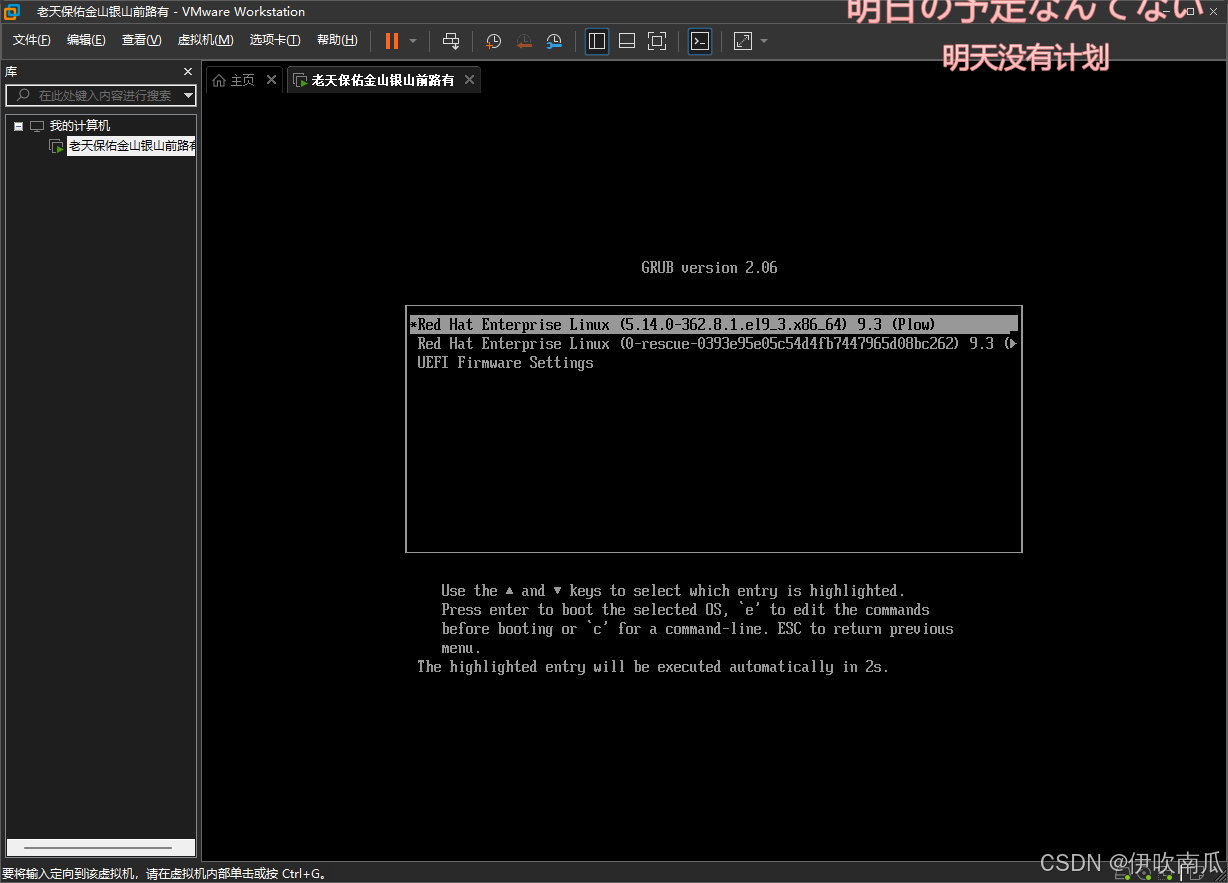
Task: Collapse the 我的计算机 tree node
Action: pyautogui.click(x=18, y=126)
